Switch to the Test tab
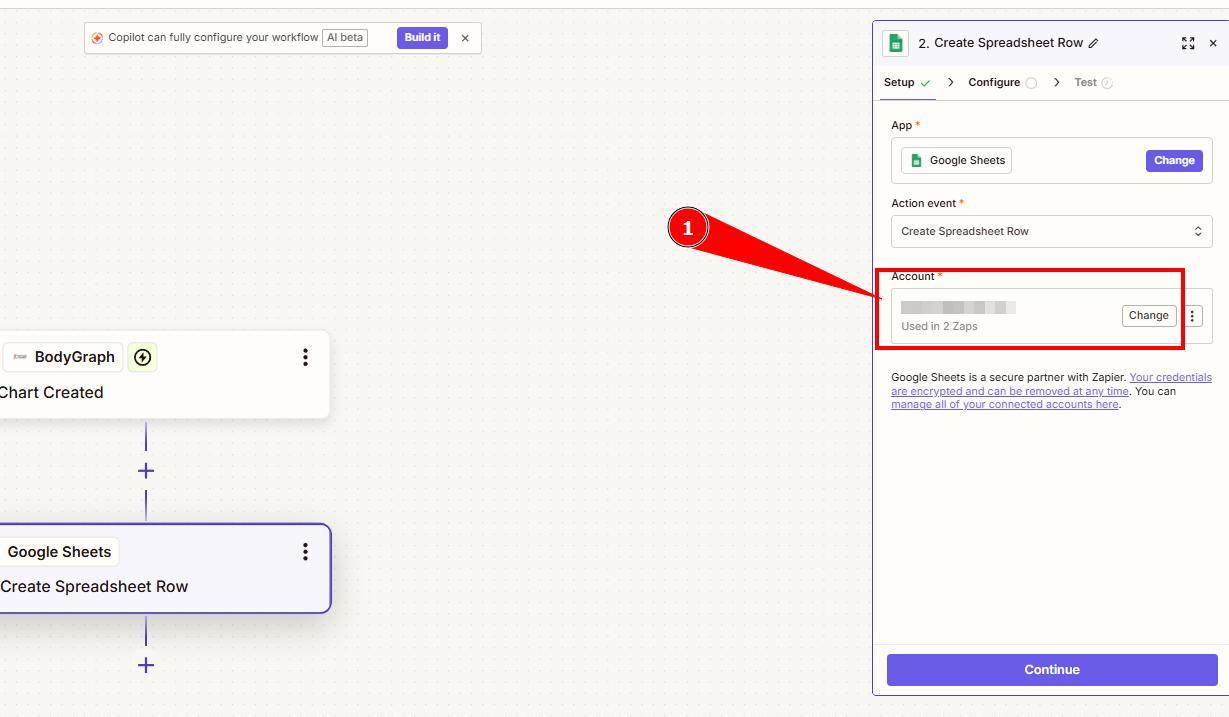 pos(1085,83)
